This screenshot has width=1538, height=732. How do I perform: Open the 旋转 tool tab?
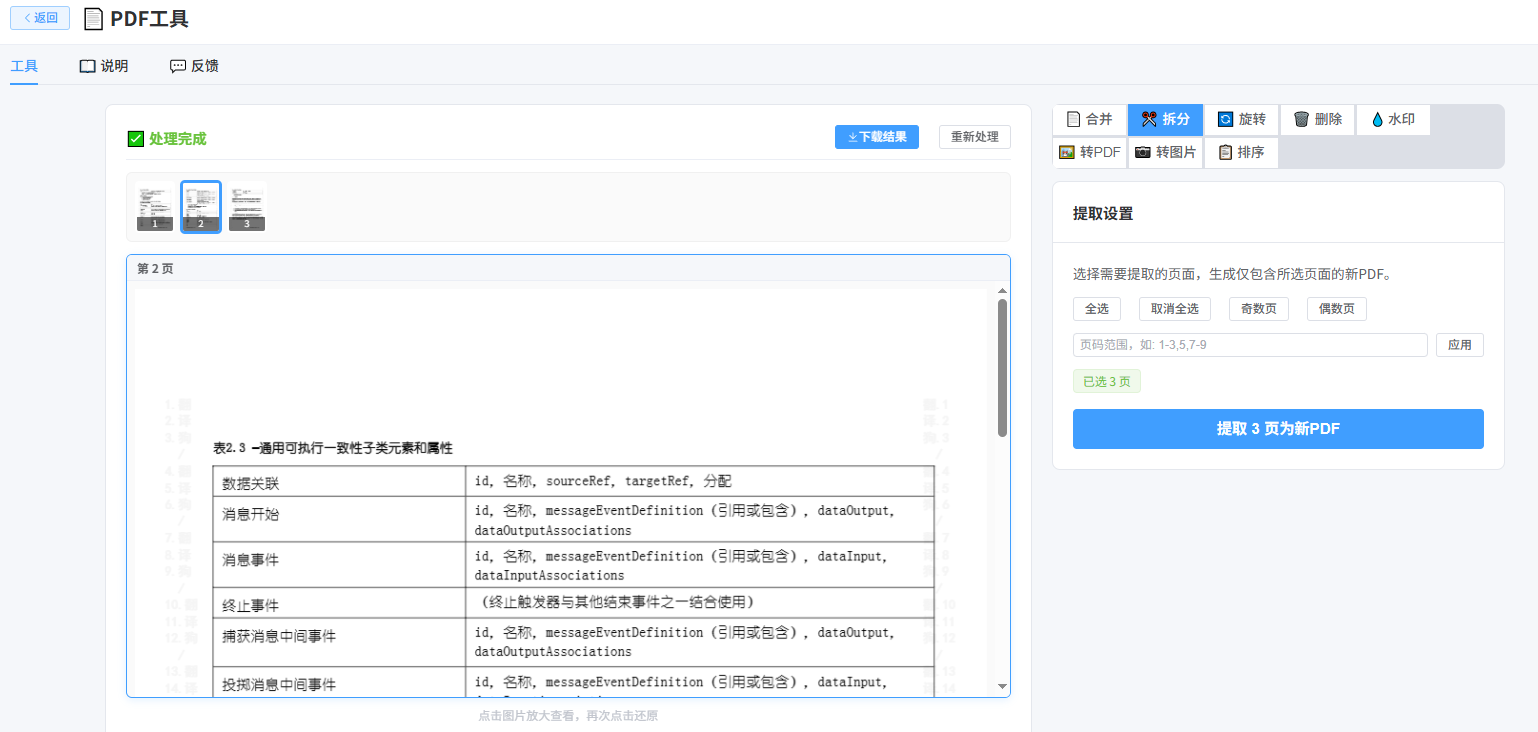click(x=1241, y=119)
